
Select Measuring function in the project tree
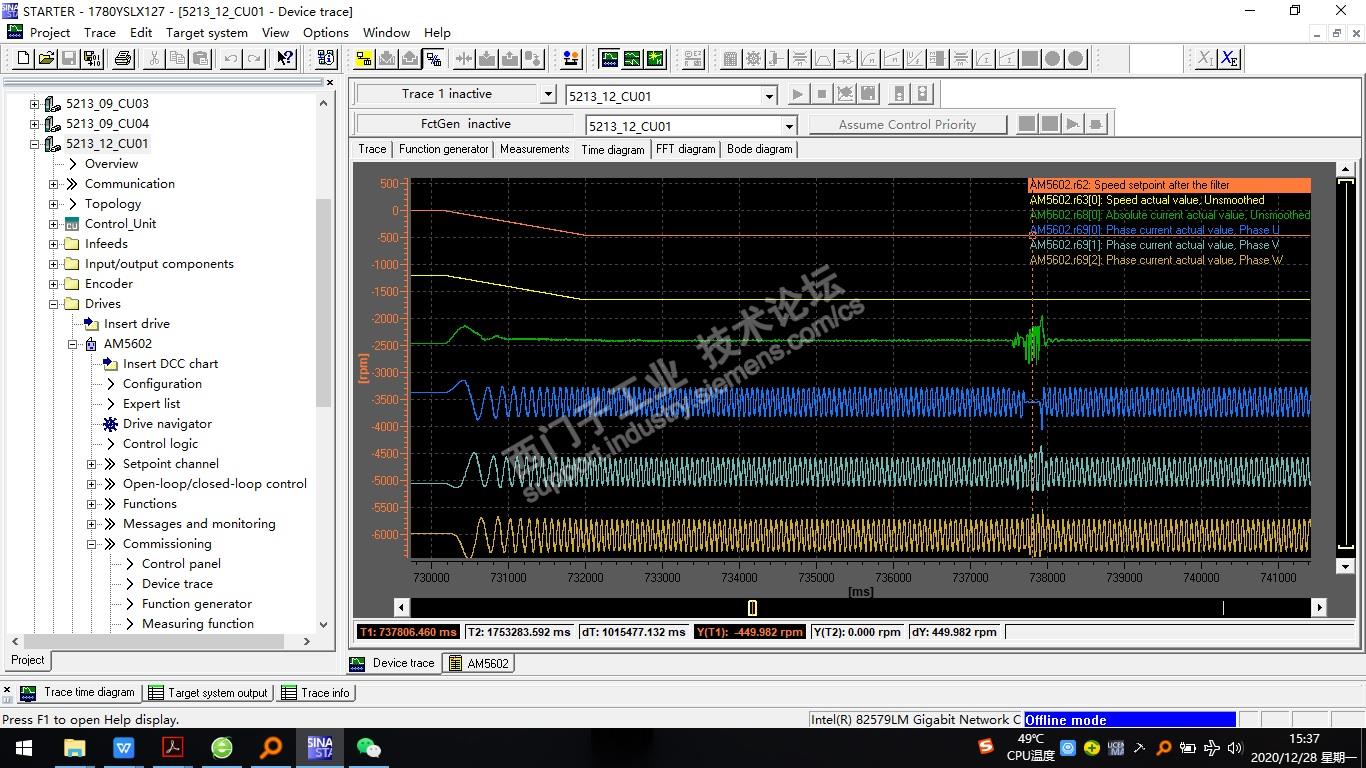pyautogui.click(x=198, y=624)
